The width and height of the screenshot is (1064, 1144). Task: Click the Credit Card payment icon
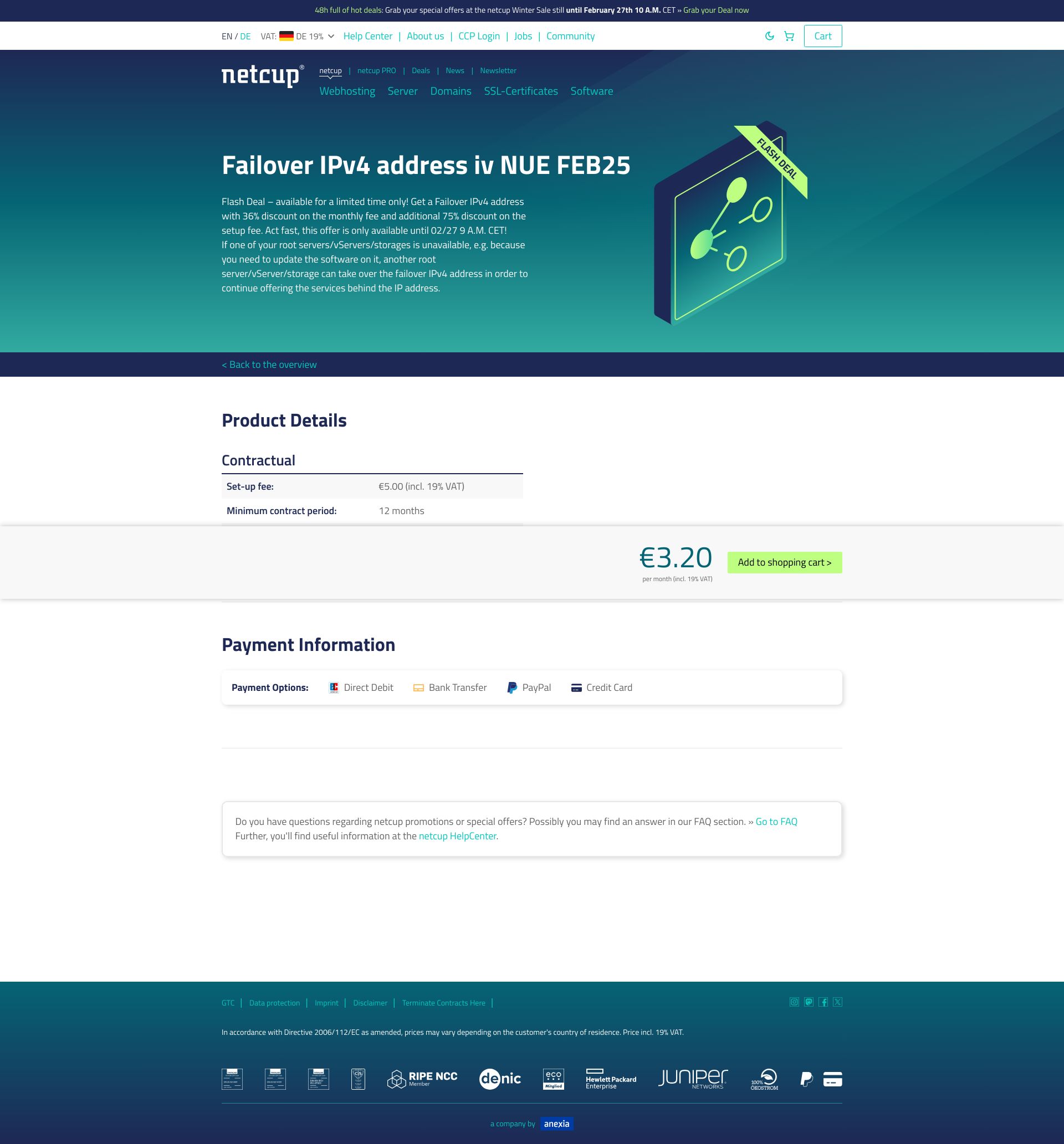(576, 688)
